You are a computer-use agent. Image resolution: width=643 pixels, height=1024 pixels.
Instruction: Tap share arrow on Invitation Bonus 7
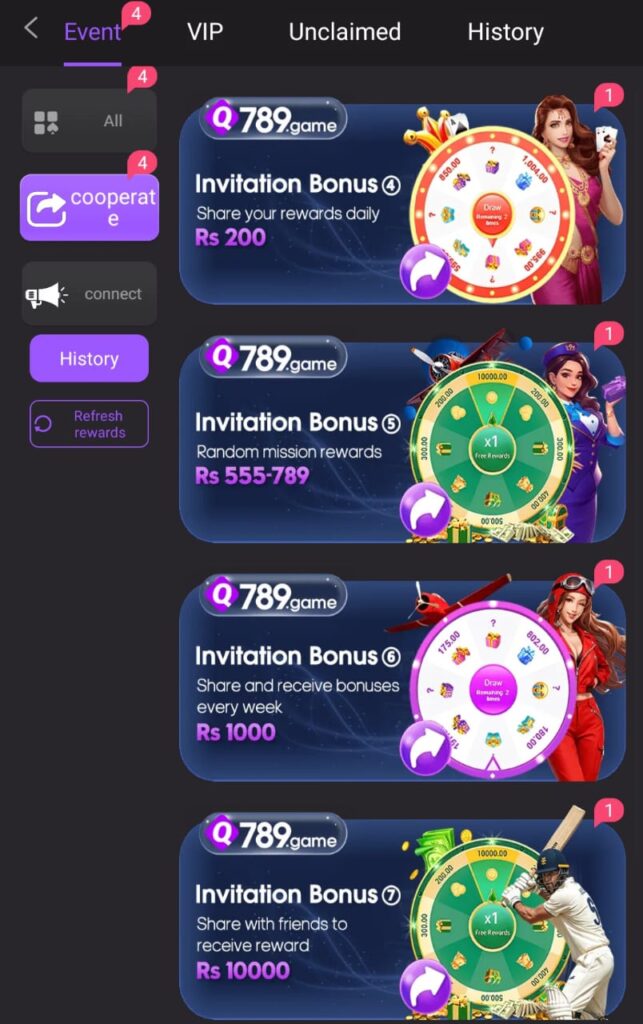[425, 986]
